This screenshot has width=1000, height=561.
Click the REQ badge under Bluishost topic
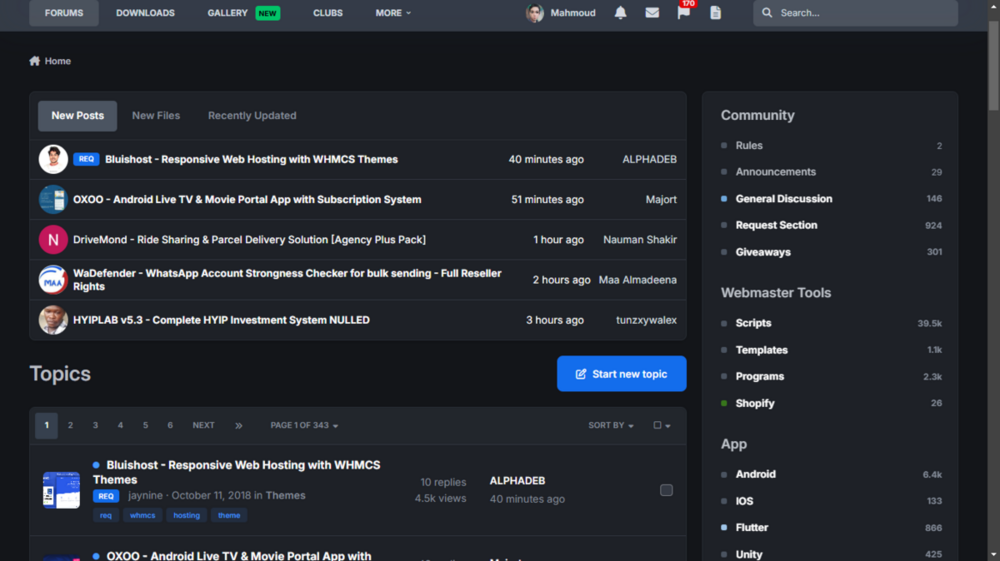[x=106, y=496]
